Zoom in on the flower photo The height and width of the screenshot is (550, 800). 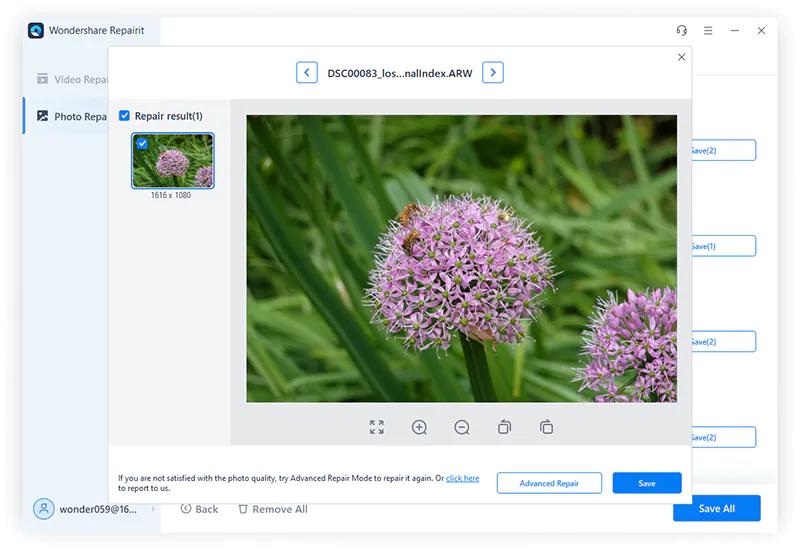tap(419, 427)
